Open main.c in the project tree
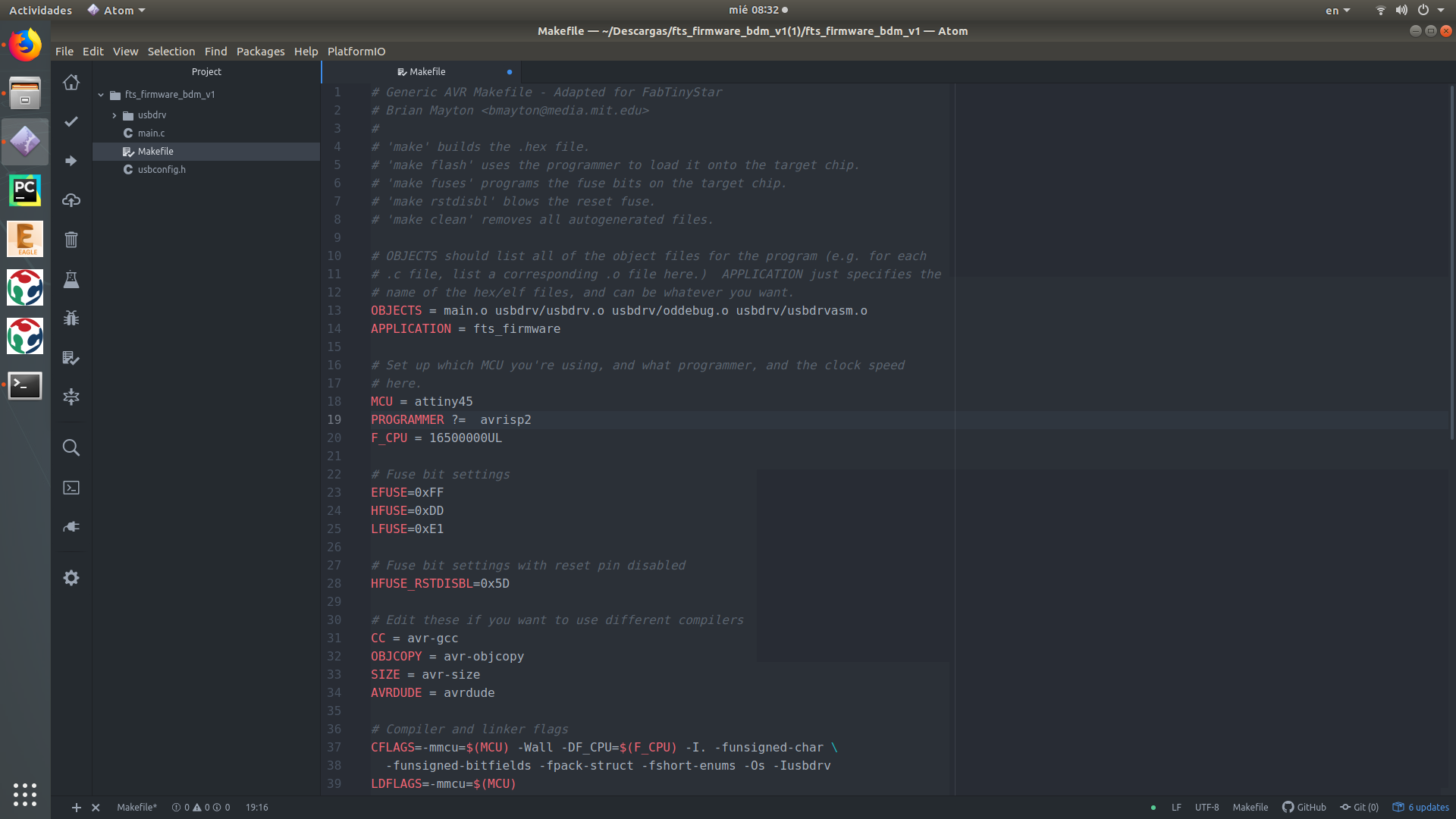This screenshot has height=819, width=1456. click(151, 133)
